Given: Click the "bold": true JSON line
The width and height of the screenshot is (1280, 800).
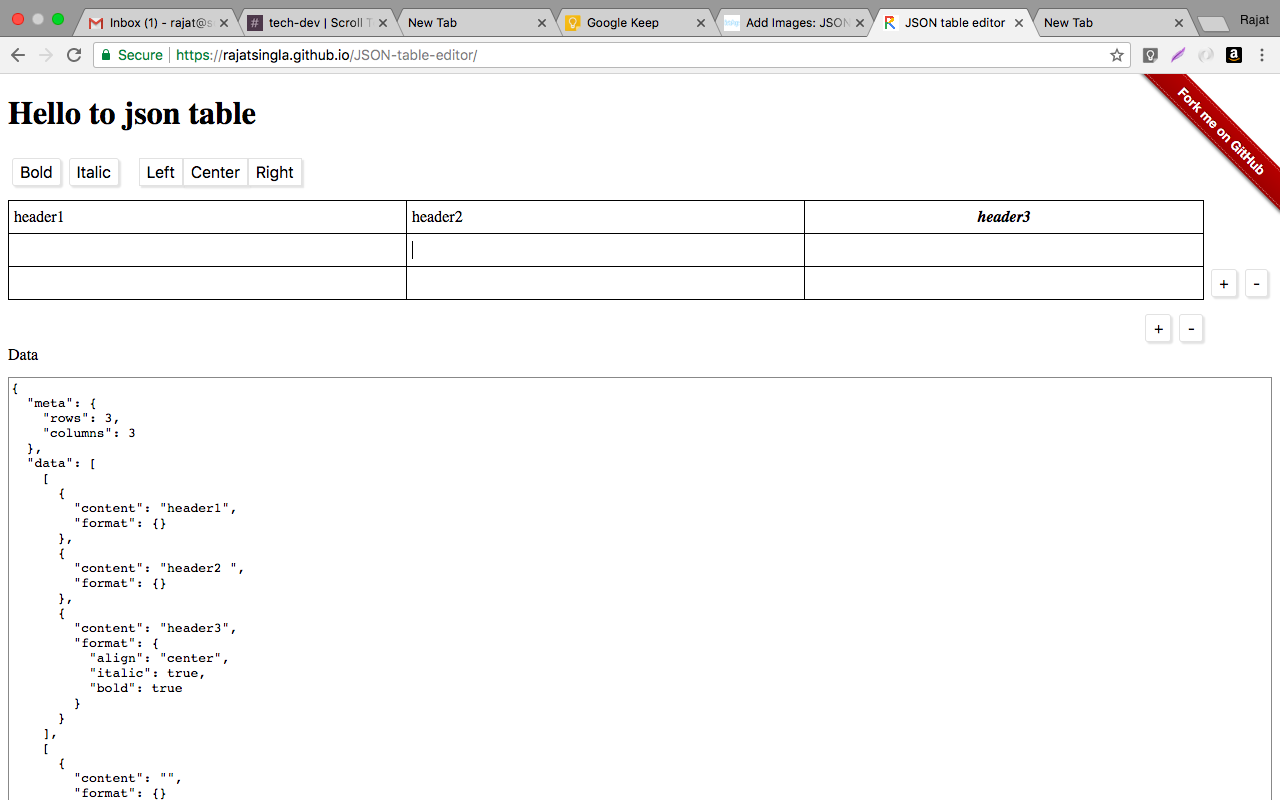Looking at the screenshot, I should [136, 688].
